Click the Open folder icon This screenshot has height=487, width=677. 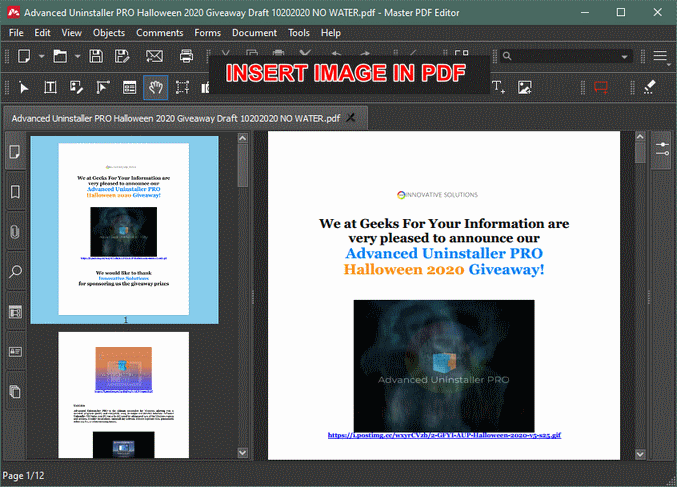coord(60,56)
